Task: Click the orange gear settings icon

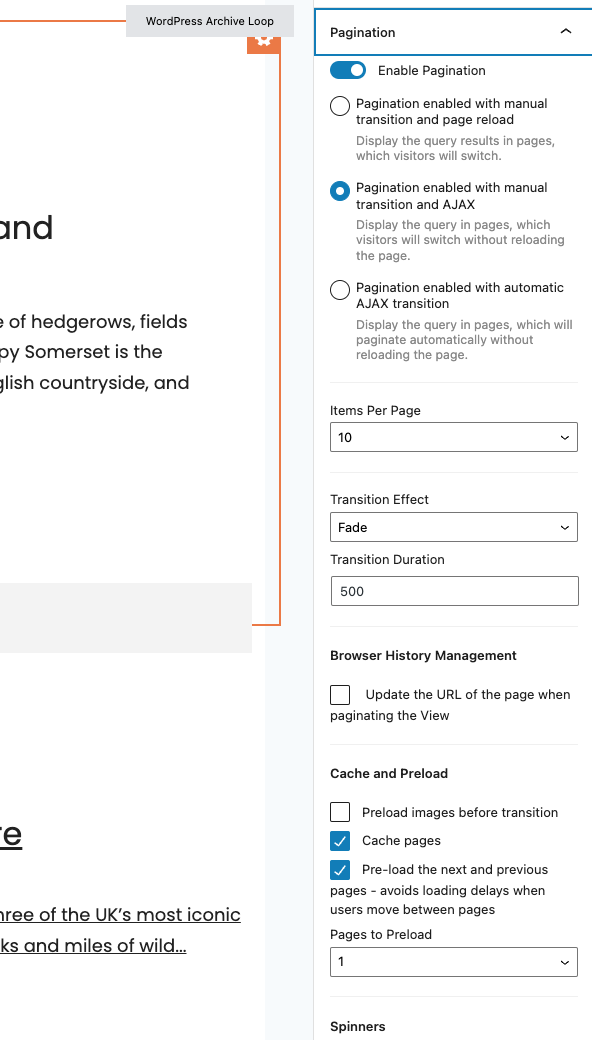Action: [x=264, y=42]
